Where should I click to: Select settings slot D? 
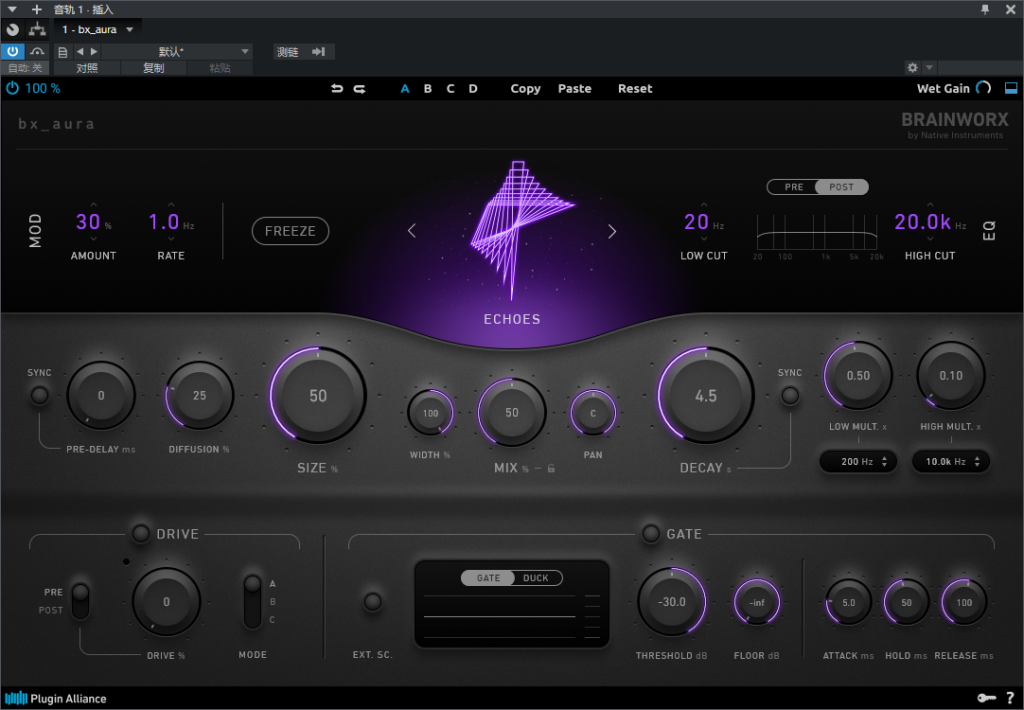tap(473, 89)
